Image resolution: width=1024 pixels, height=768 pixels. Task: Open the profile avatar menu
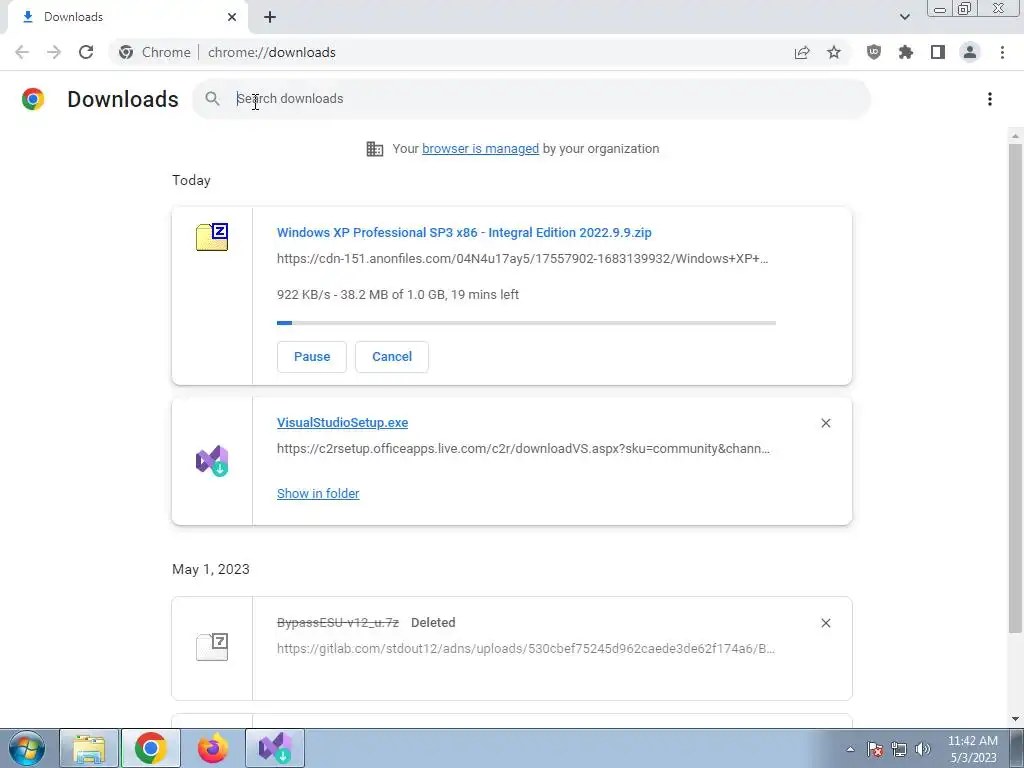click(970, 52)
